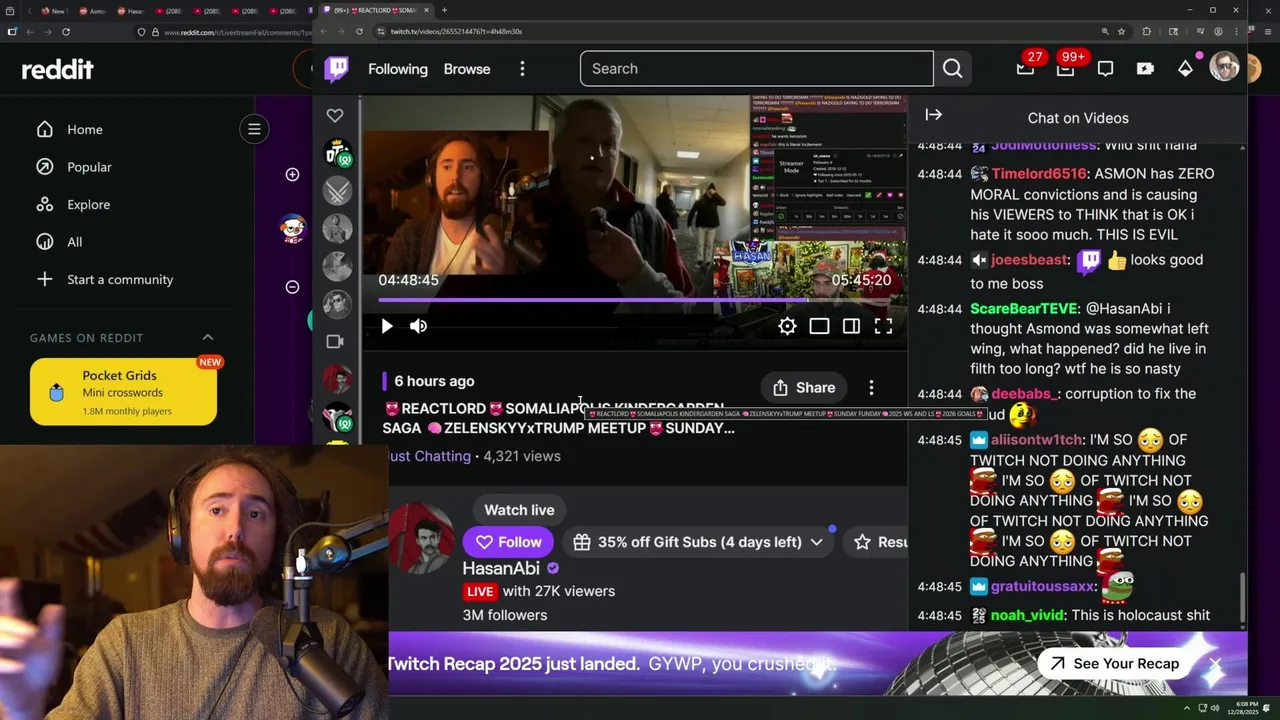Screen dimensions: 1280x720
Task: Expand the 35% off Gift Subs dropdown
Action: [817, 542]
